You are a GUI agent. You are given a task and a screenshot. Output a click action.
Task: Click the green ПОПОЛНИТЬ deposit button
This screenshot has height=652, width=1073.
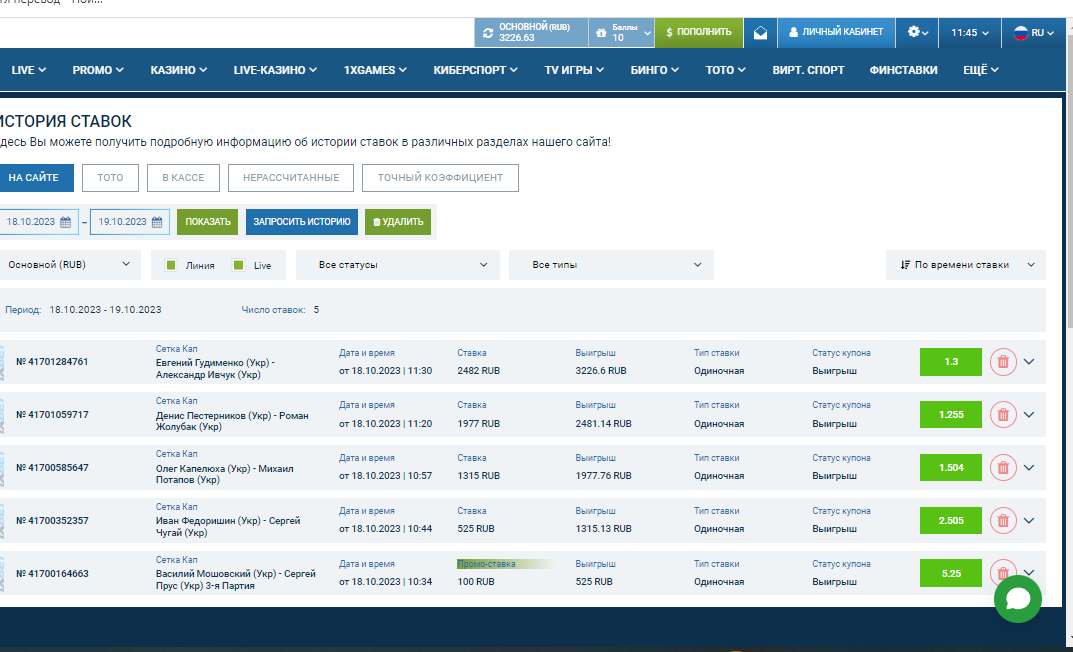click(698, 32)
